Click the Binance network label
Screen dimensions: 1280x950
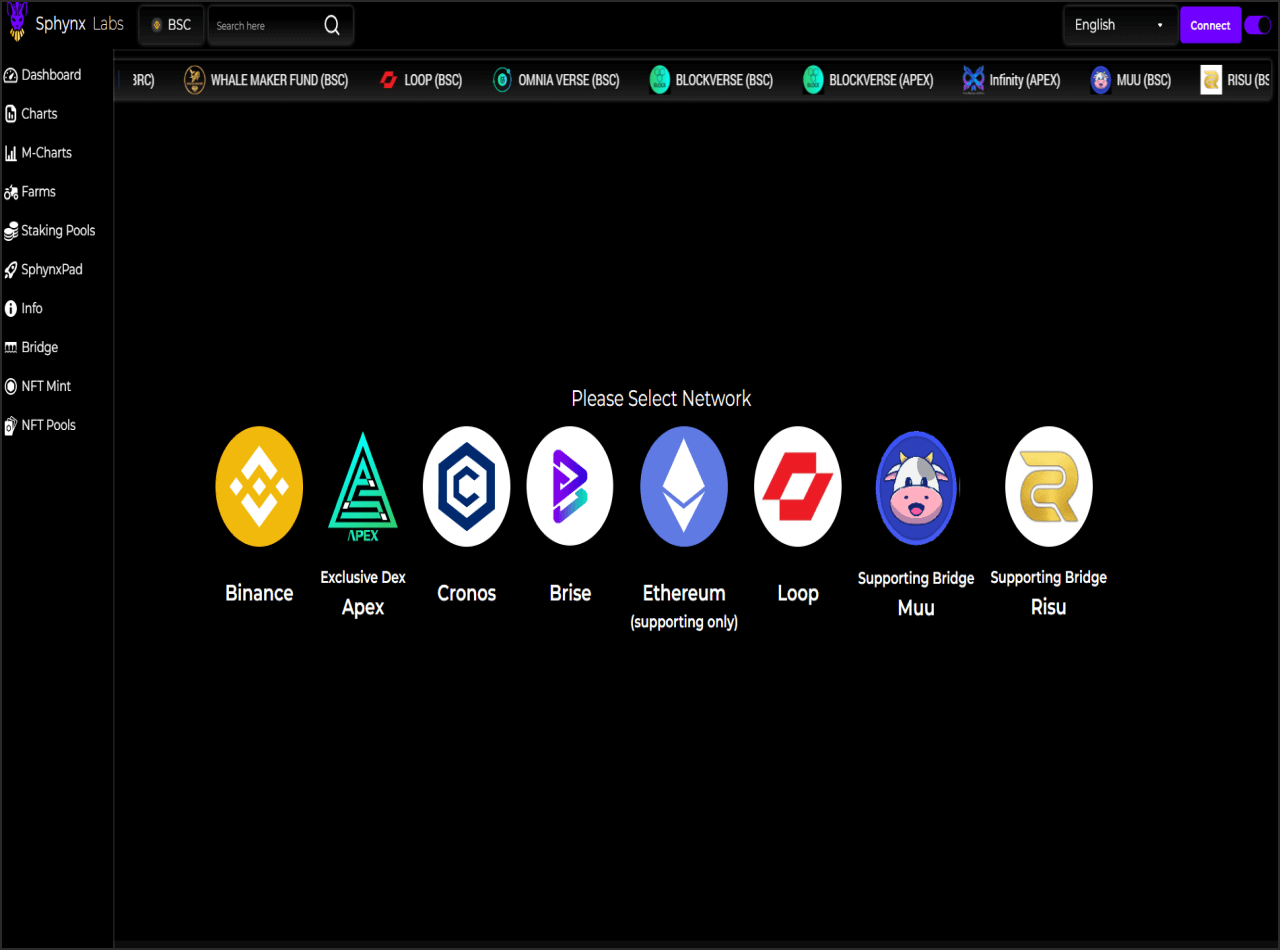(259, 593)
